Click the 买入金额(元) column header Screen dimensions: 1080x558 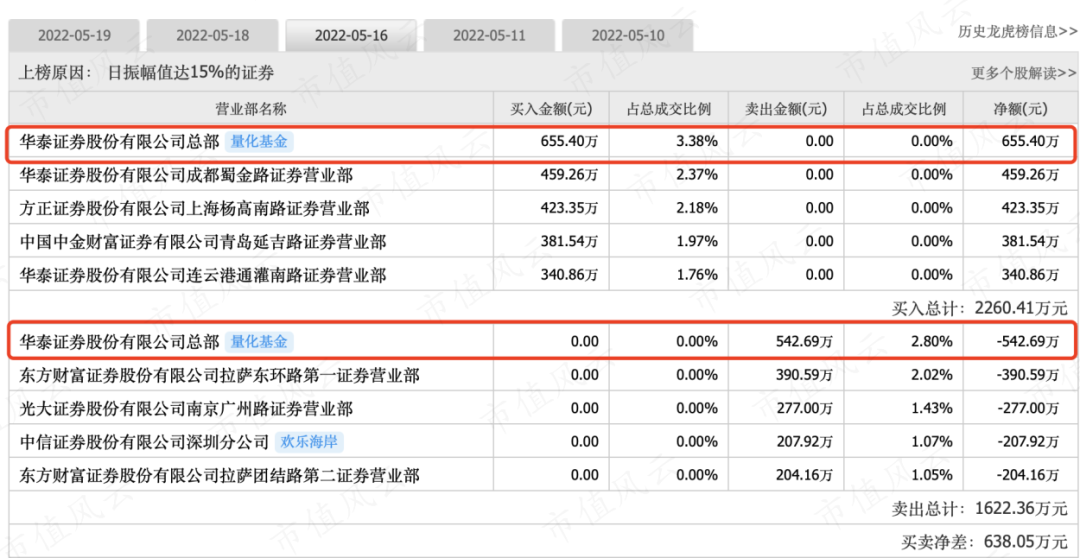tap(550, 109)
